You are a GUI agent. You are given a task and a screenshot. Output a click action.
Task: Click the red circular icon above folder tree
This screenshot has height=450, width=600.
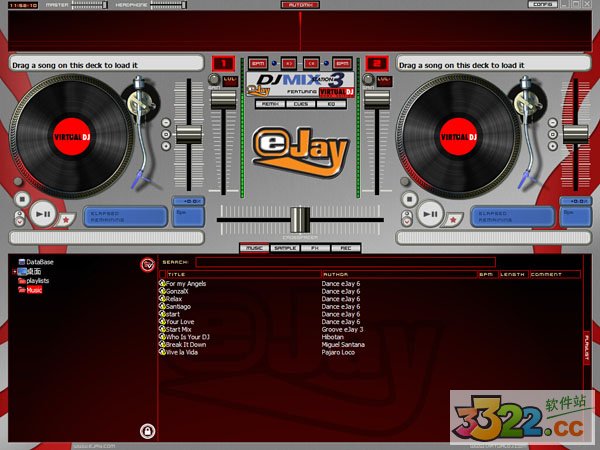[x=147, y=264]
